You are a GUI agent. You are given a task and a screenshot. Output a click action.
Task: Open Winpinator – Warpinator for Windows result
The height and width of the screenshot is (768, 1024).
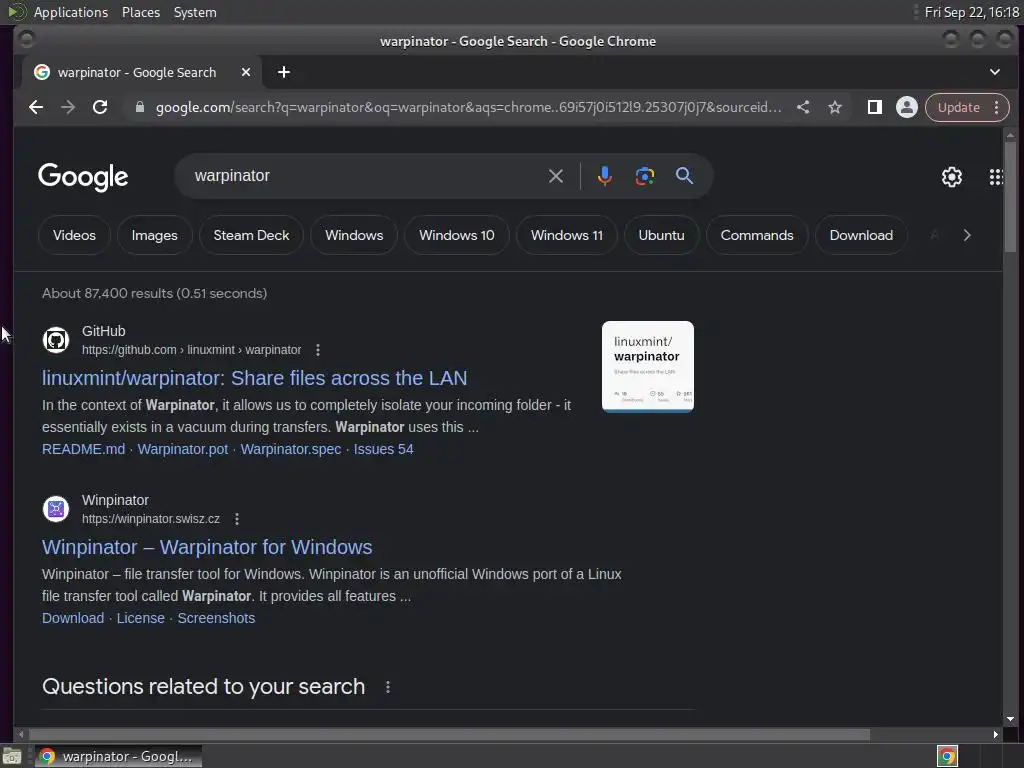[207, 547]
